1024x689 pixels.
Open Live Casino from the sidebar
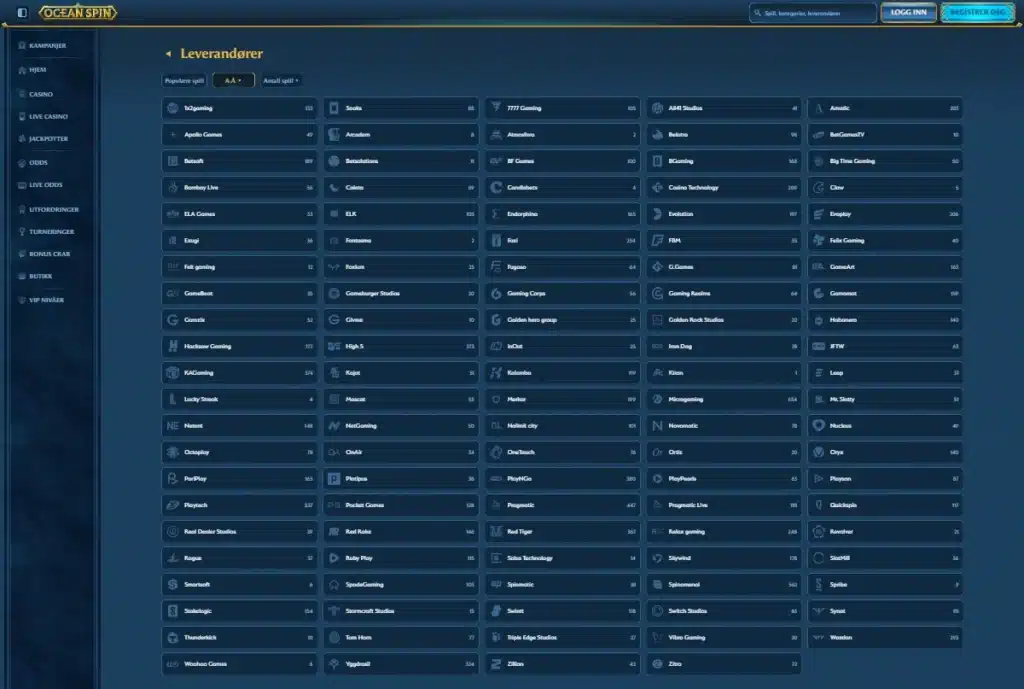click(x=48, y=117)
